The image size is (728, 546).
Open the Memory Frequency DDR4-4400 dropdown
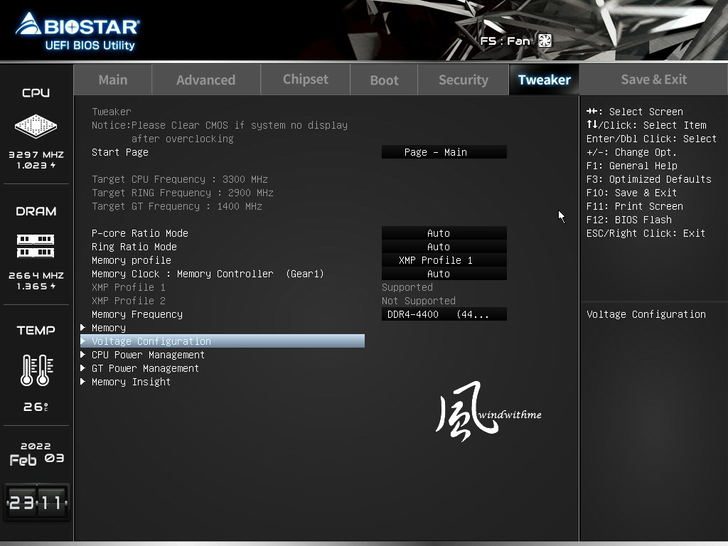[x=444, y=315]
